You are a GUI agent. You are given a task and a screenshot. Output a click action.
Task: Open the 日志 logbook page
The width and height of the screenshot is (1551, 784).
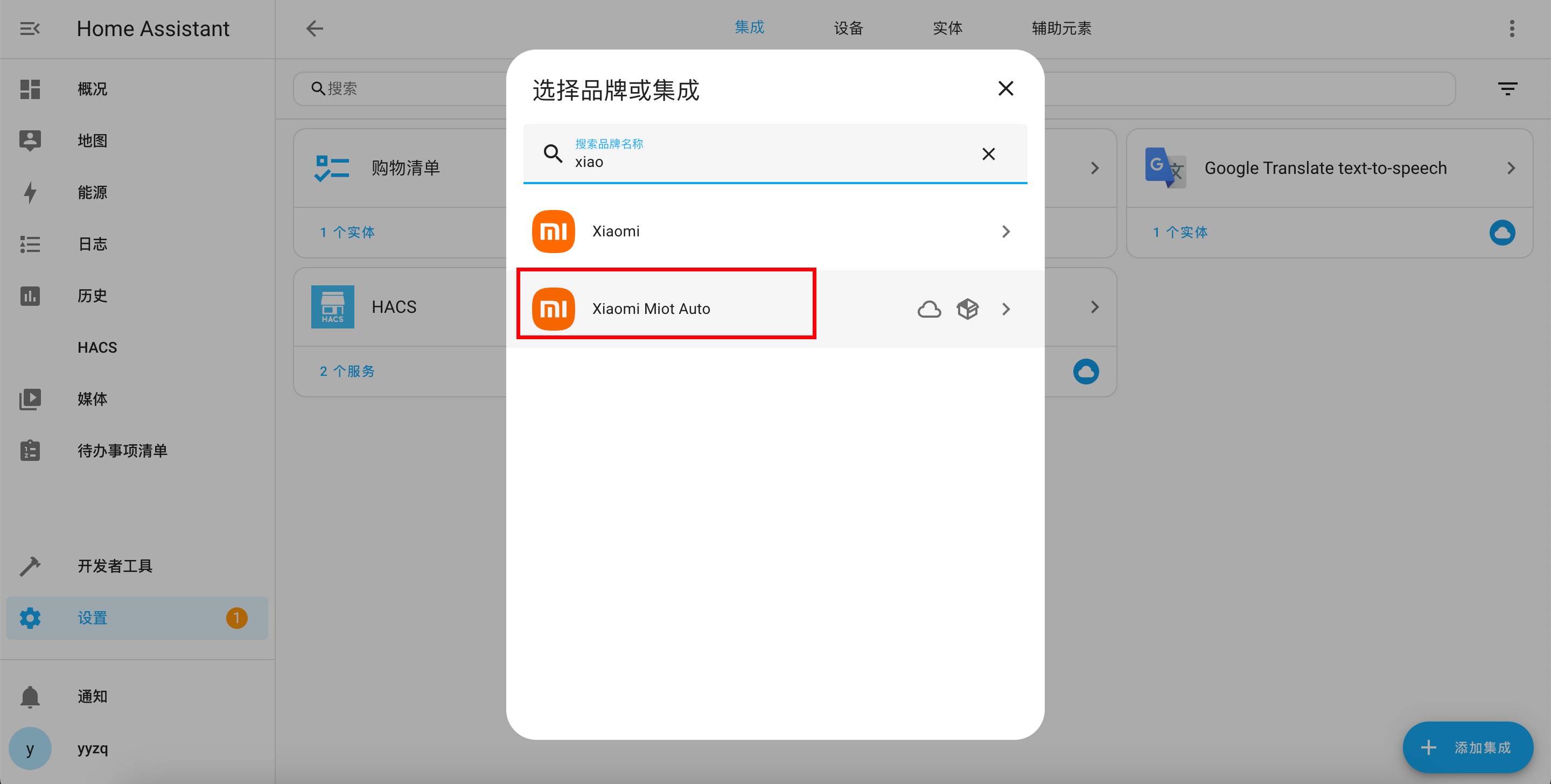pyautogui.click(x=137, y=244)
